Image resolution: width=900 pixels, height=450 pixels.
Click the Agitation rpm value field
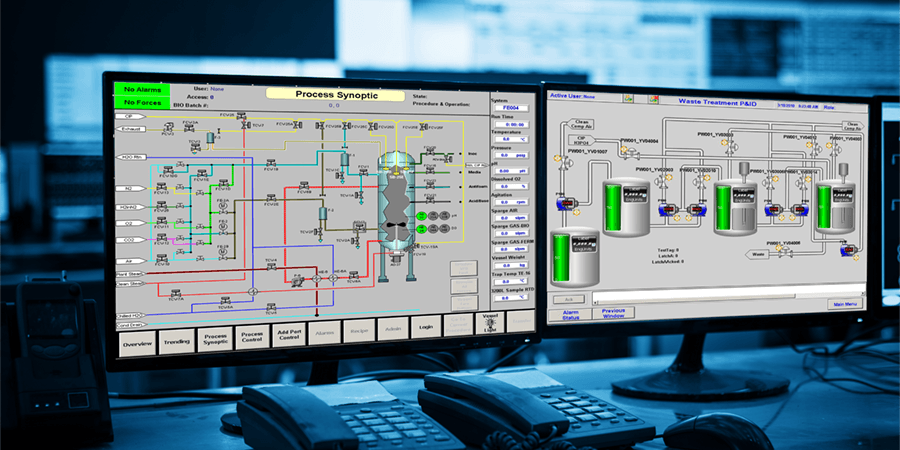[x=511, y=202]
